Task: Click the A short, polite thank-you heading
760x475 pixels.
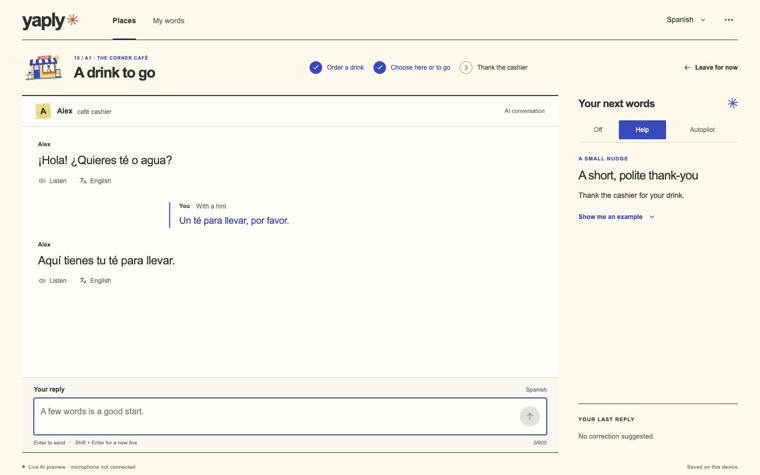Action: [638, 175]
